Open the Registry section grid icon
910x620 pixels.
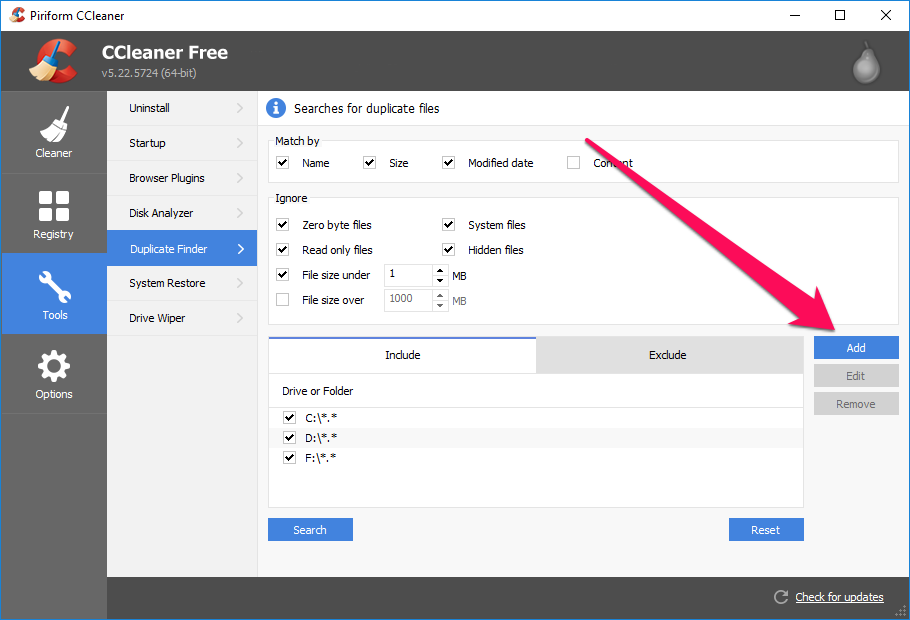tap(54, 206)
